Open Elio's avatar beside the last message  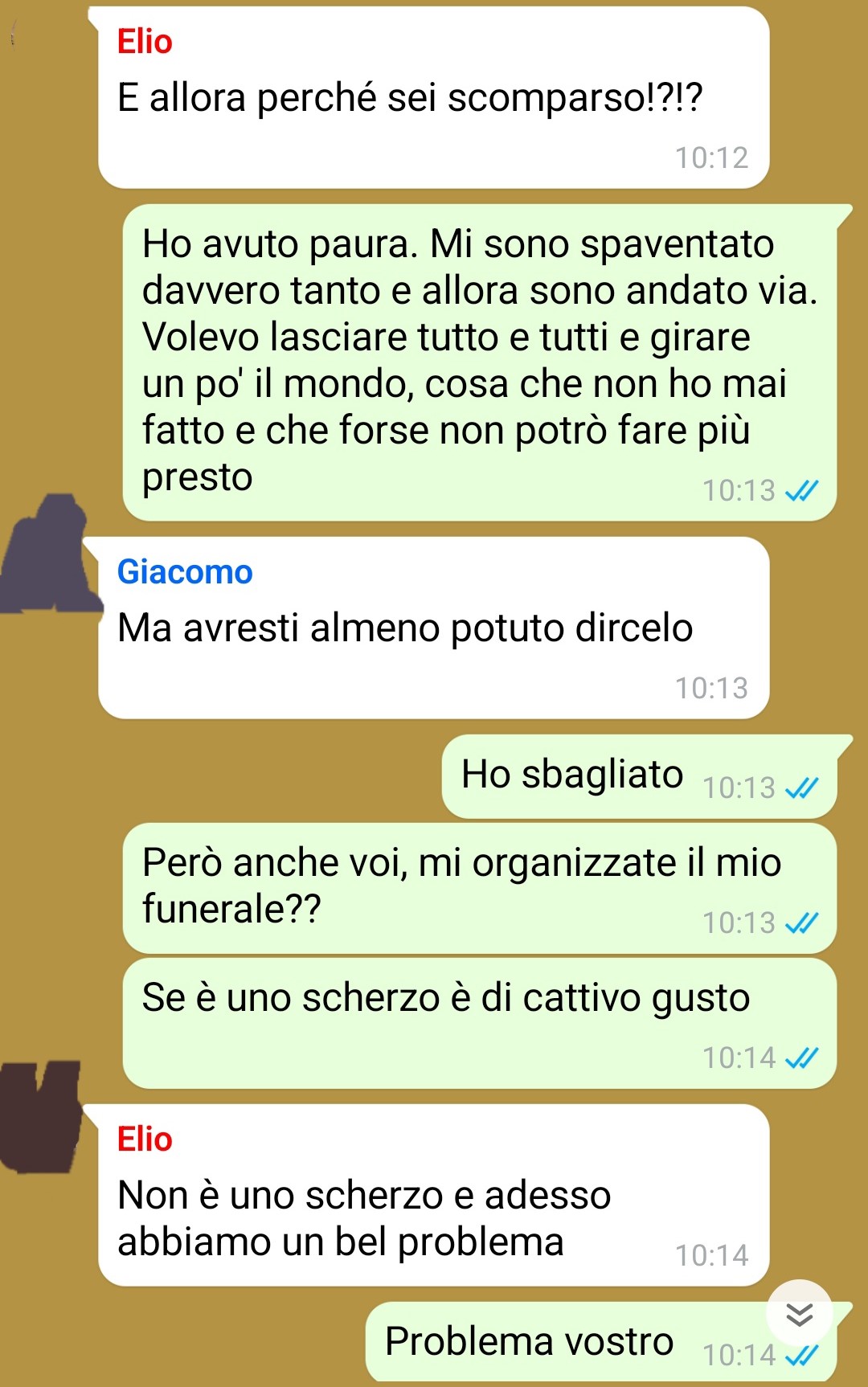coord(40,1115)
